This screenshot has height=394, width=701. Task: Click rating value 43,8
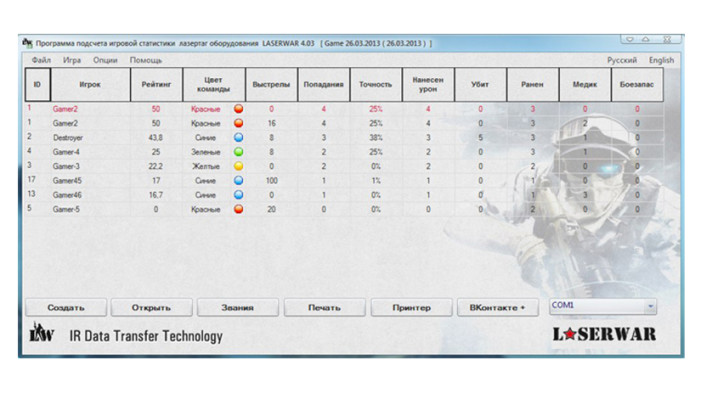point(156,138)
